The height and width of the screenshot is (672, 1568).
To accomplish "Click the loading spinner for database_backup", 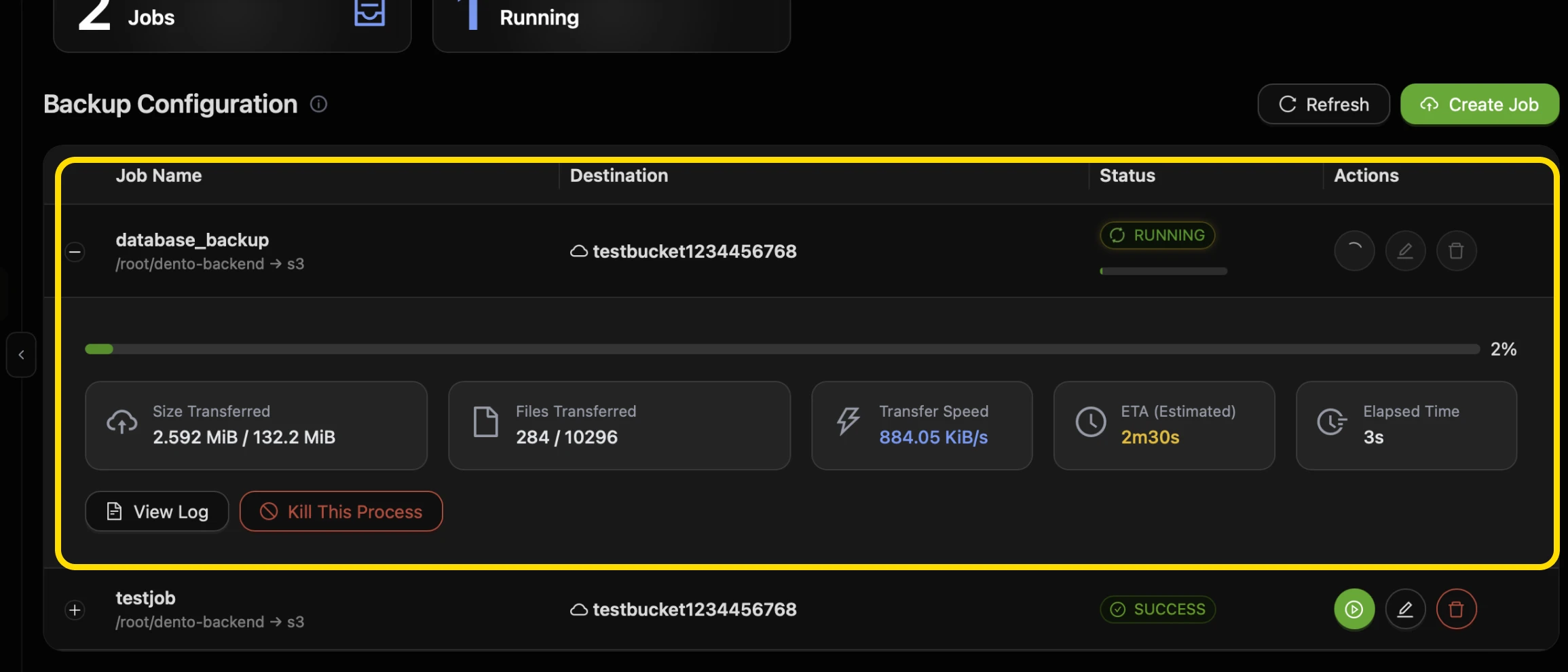I will (1354, 251).
